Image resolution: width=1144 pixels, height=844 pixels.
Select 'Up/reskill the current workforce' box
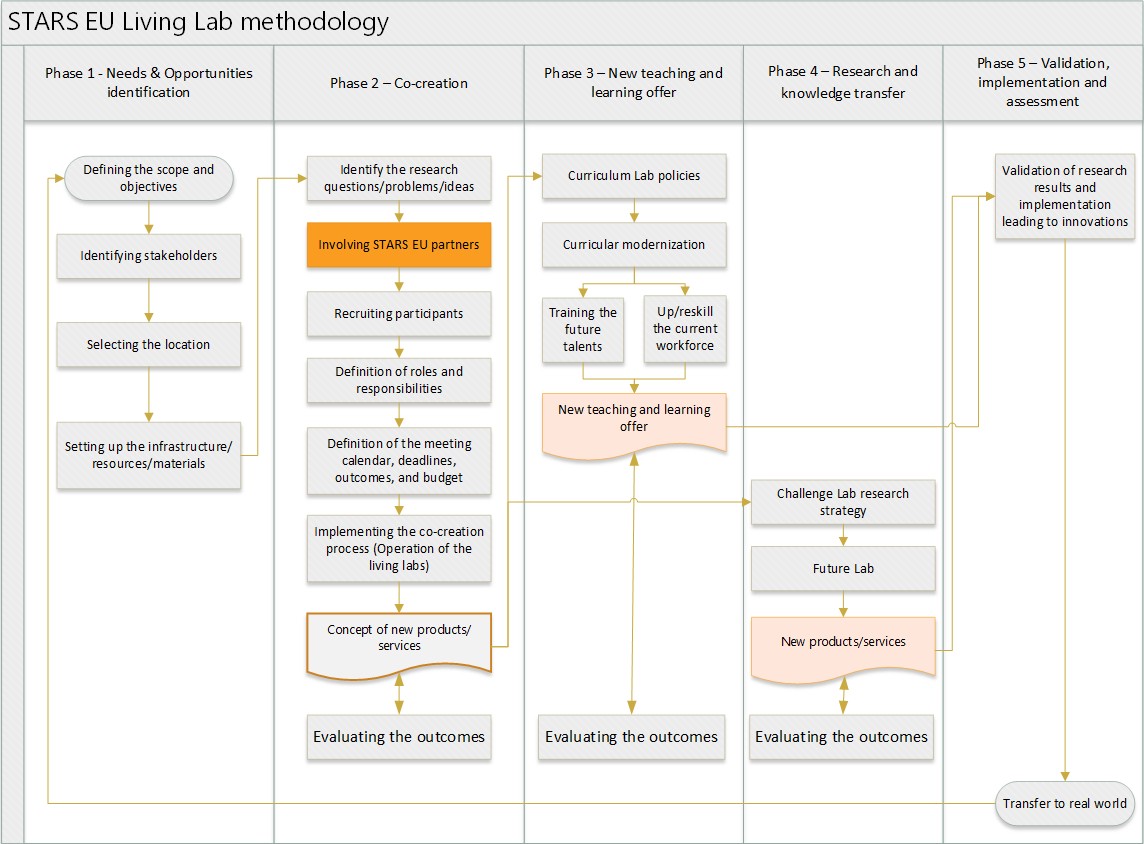tap(686, 329)
